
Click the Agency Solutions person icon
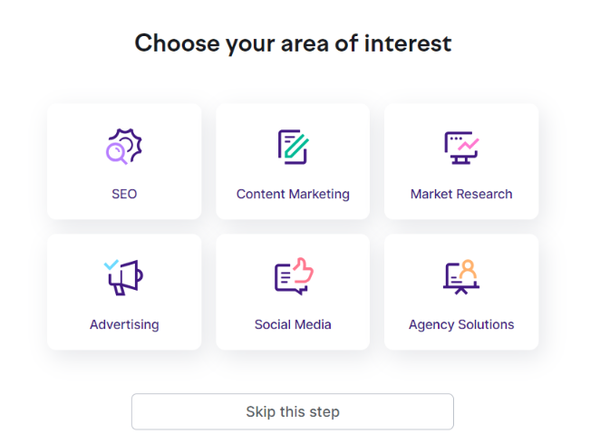pos(461,277)
